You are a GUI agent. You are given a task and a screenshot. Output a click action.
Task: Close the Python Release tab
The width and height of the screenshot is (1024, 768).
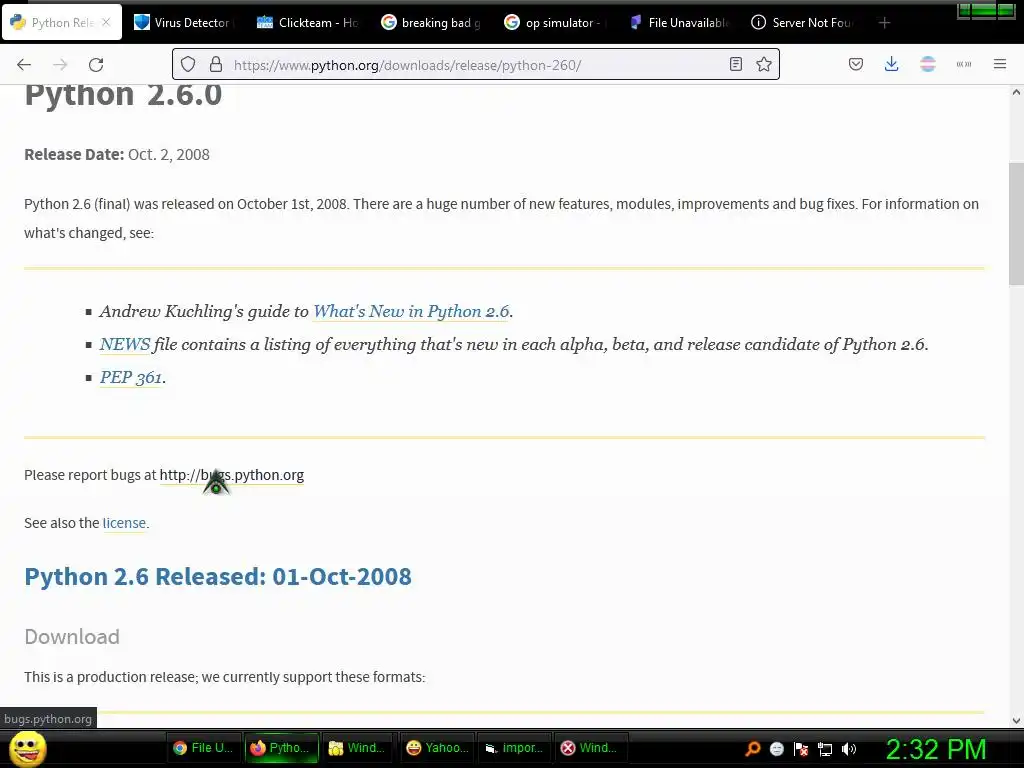tap(106, 22)
